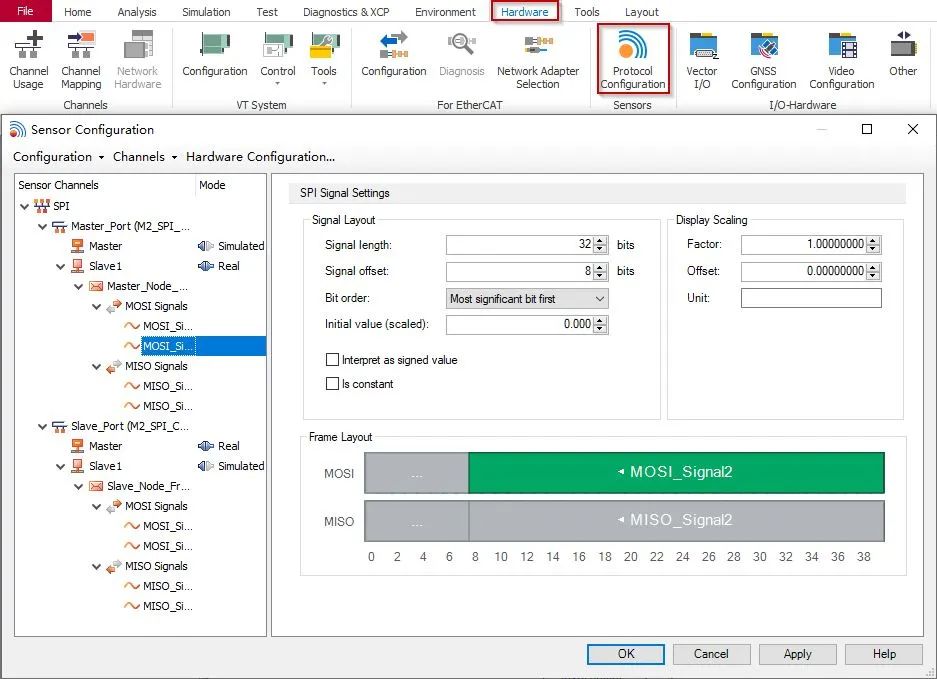Collapse the Master_Node frame node
Image resolution: width=937 pixels, height=679 pixels.
[x=78, y=287]
